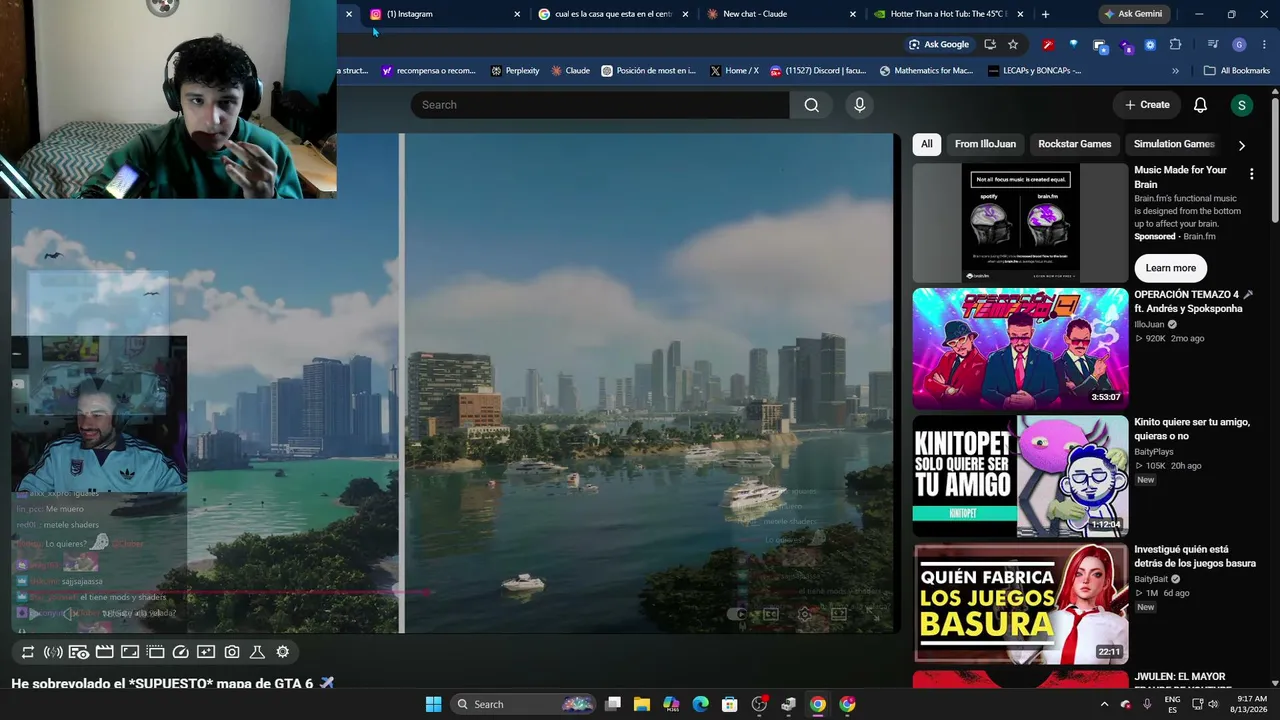
Task: Click the clapperboard icon below the video
Action: coord(104,652)
